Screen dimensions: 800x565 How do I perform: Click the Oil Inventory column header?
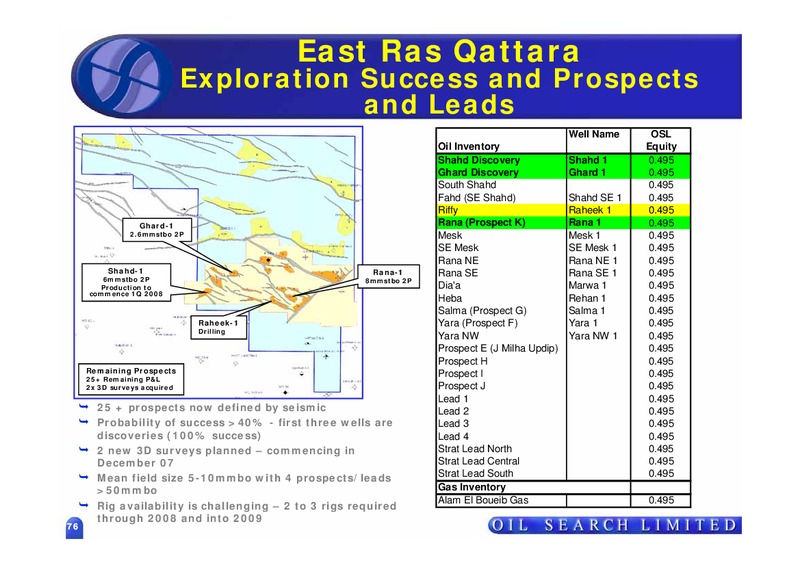click(x=468, y=146)
